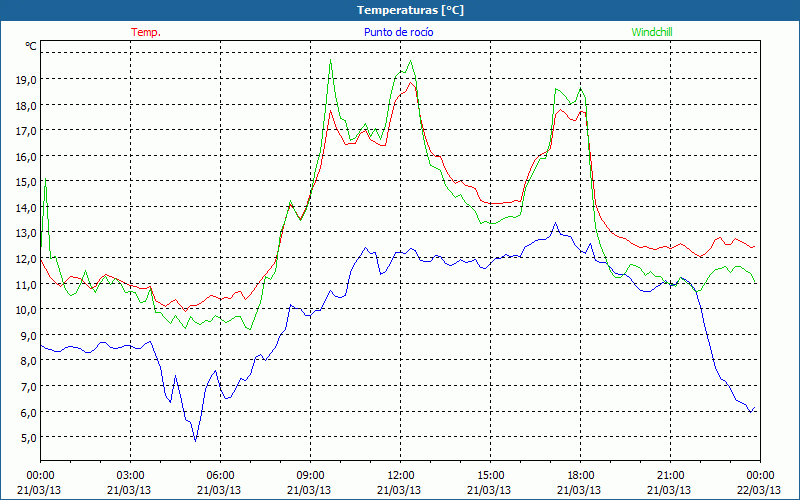Click the 9,0 y-axis value
The width and height of the screenshot is (800, 500).
[29, 335]
